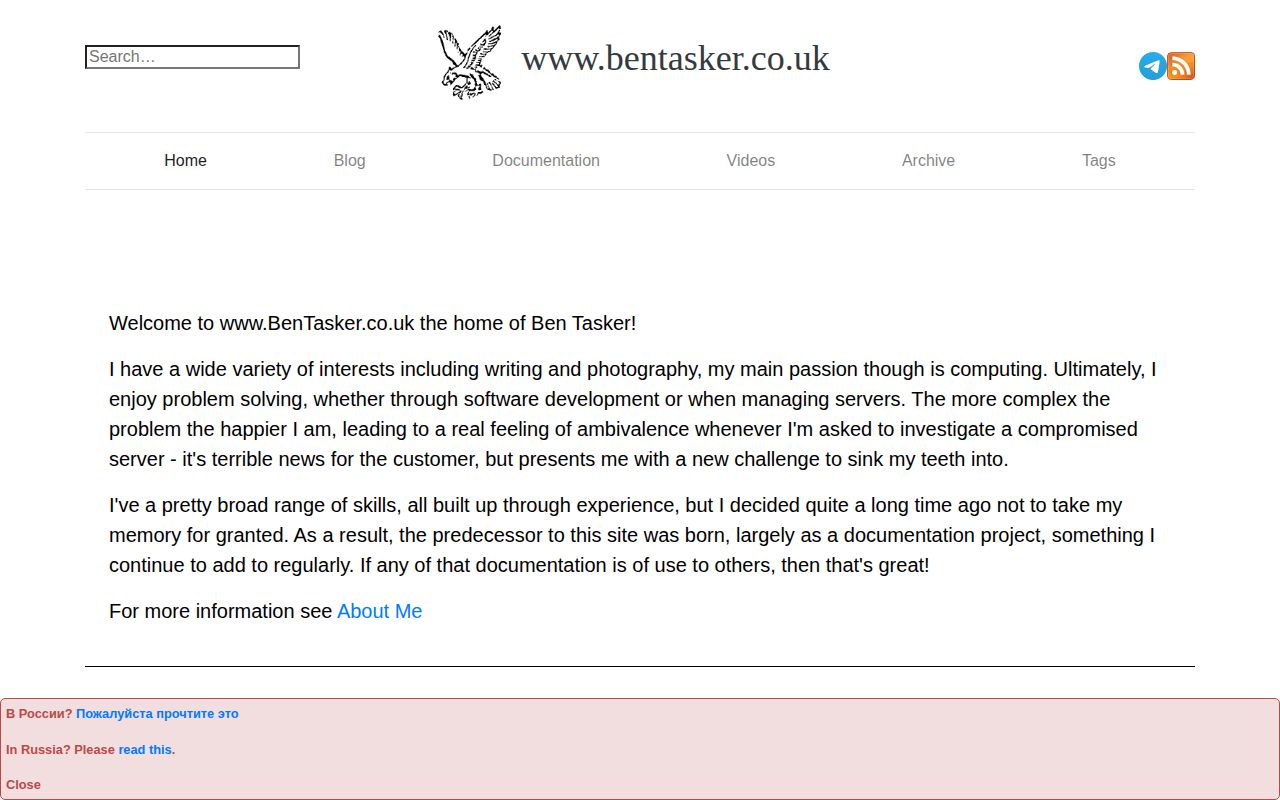Dismiss the Russia notice via Close
The image size is (1280, 800).
pyautogui.click(x=22, y=784)
